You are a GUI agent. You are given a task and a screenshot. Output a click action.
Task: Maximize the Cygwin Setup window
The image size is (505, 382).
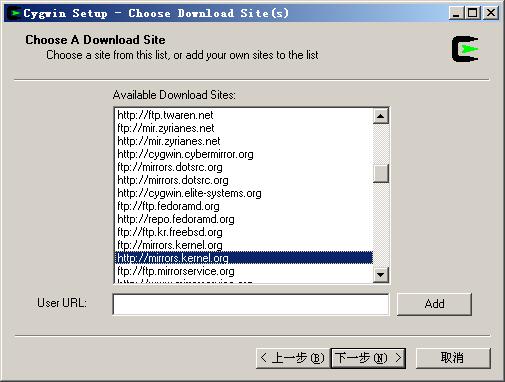[473, 13]
